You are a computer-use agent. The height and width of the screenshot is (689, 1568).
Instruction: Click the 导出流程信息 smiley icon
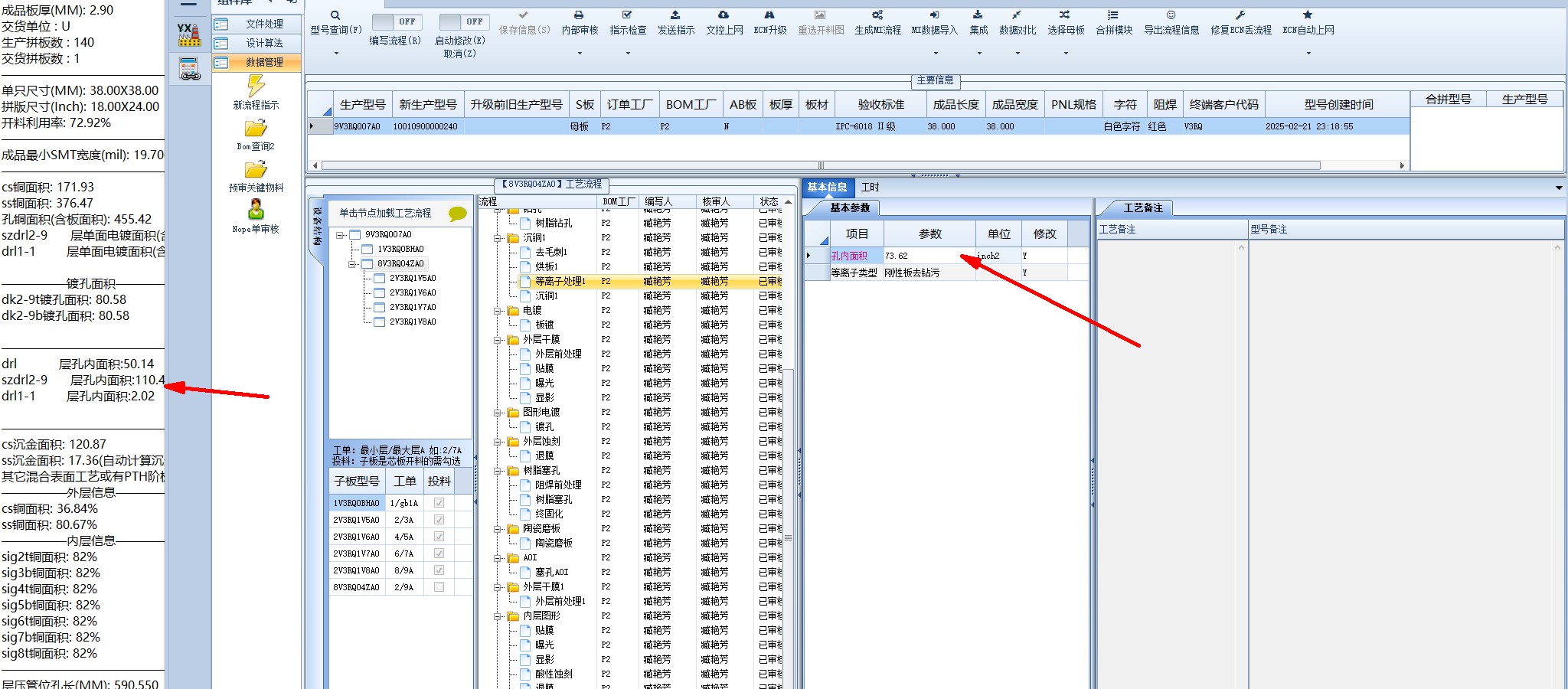click(1171, 15)
